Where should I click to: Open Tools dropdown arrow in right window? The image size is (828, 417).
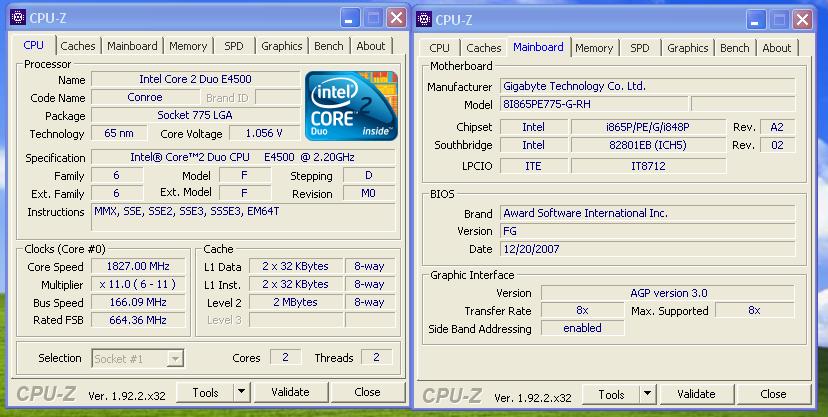click(x=647, y=394)
